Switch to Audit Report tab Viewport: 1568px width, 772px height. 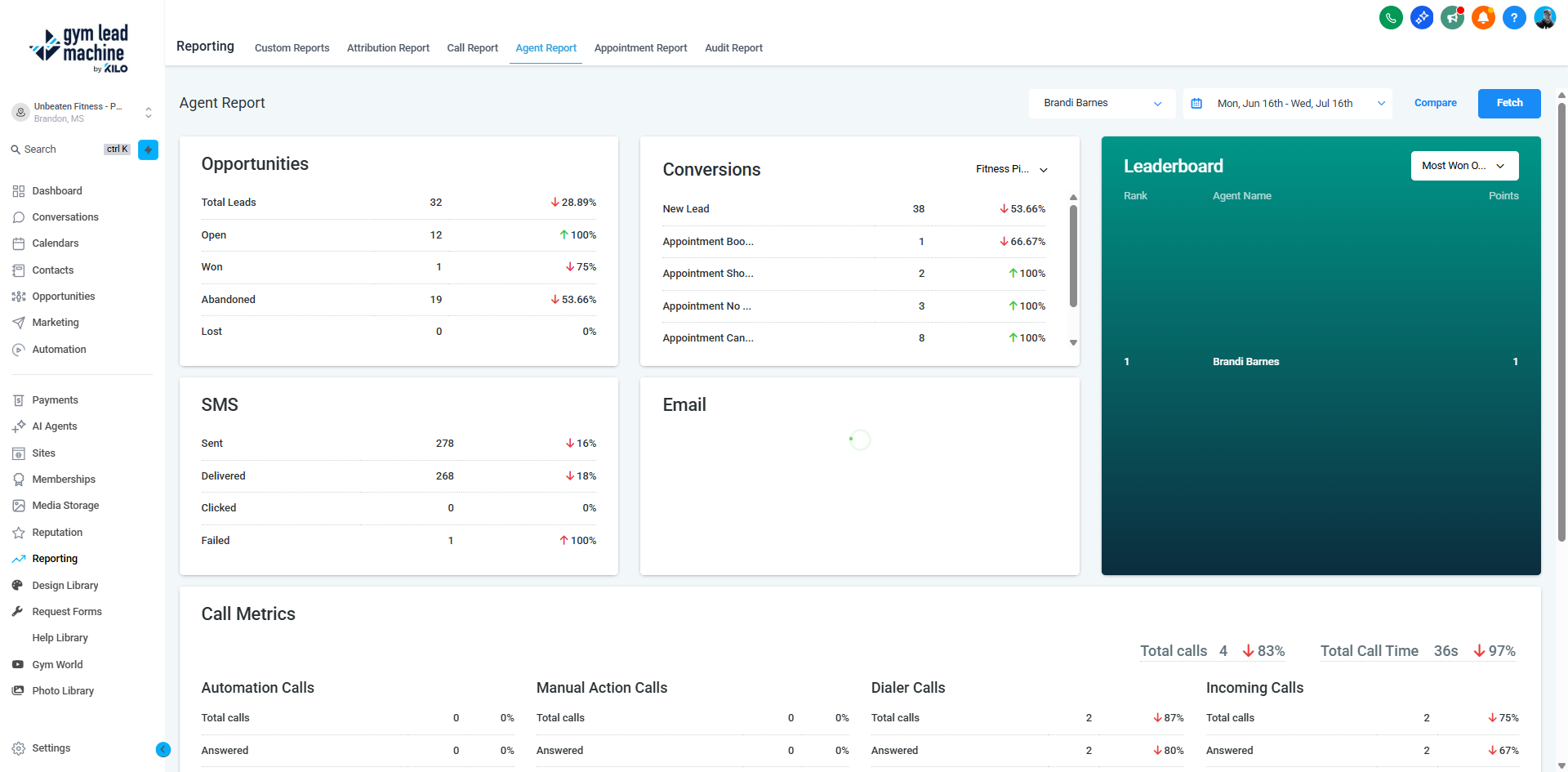(733, 48)
